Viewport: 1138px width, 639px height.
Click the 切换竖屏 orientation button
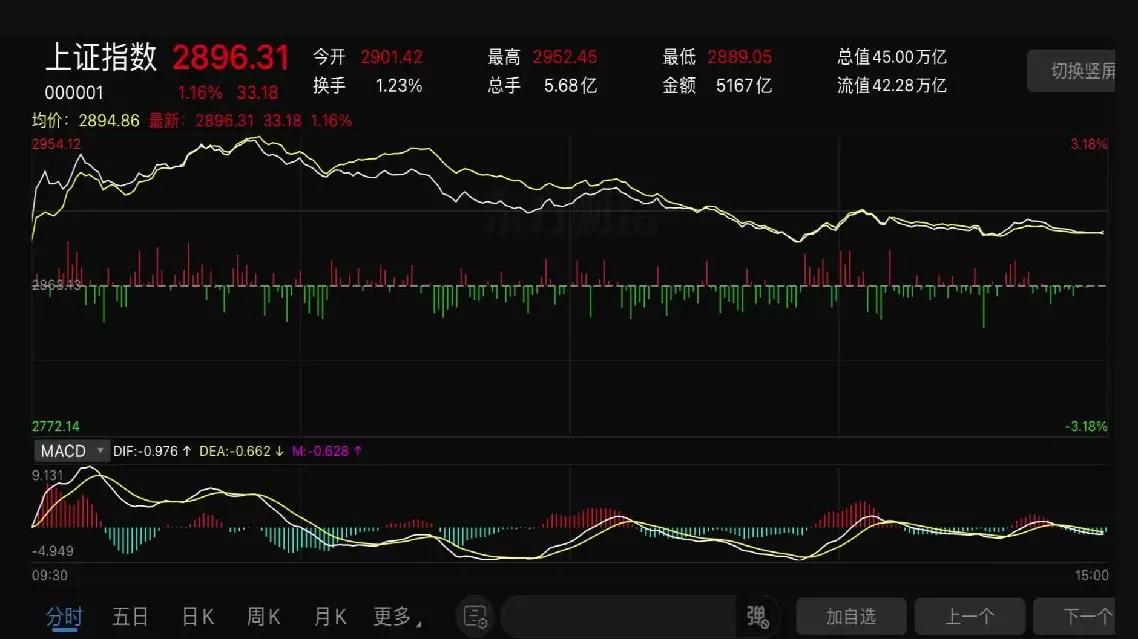pyautogui.click(x=1071, y=70)
